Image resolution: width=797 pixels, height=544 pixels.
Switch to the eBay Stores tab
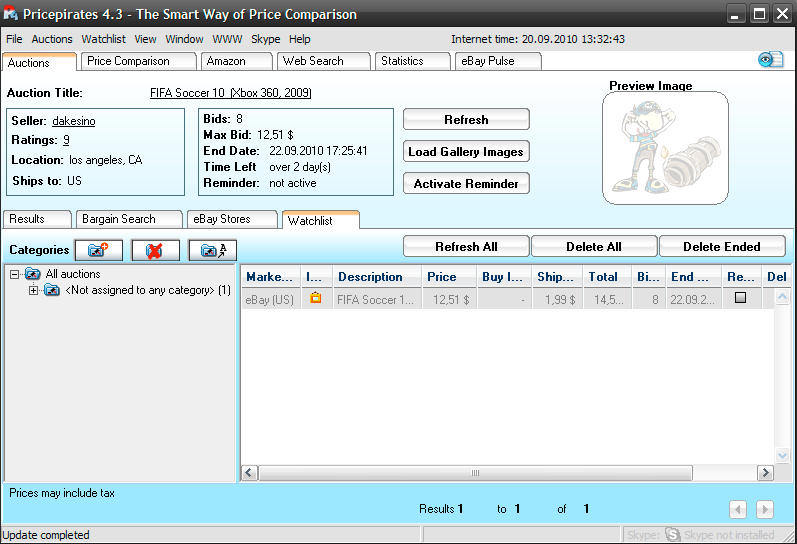coord(232,219)
